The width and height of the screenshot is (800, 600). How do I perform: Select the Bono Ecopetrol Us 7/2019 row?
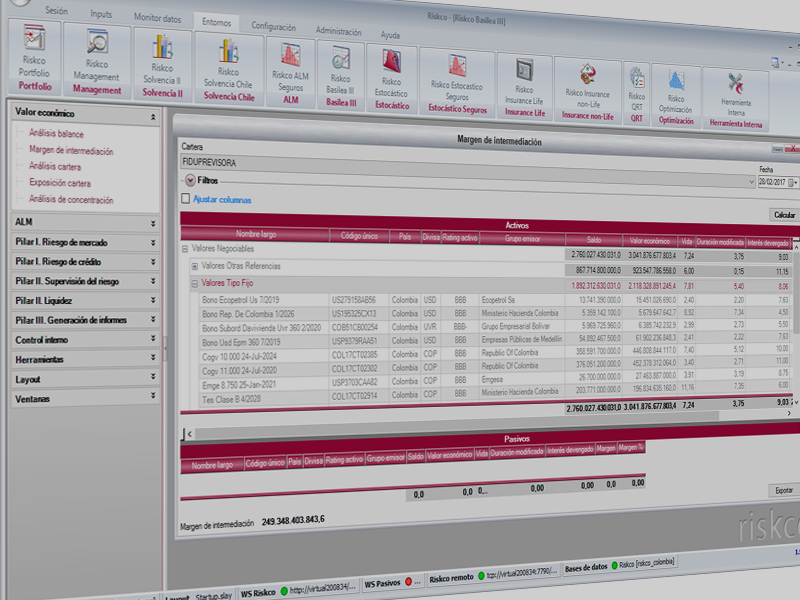(495, 301)
